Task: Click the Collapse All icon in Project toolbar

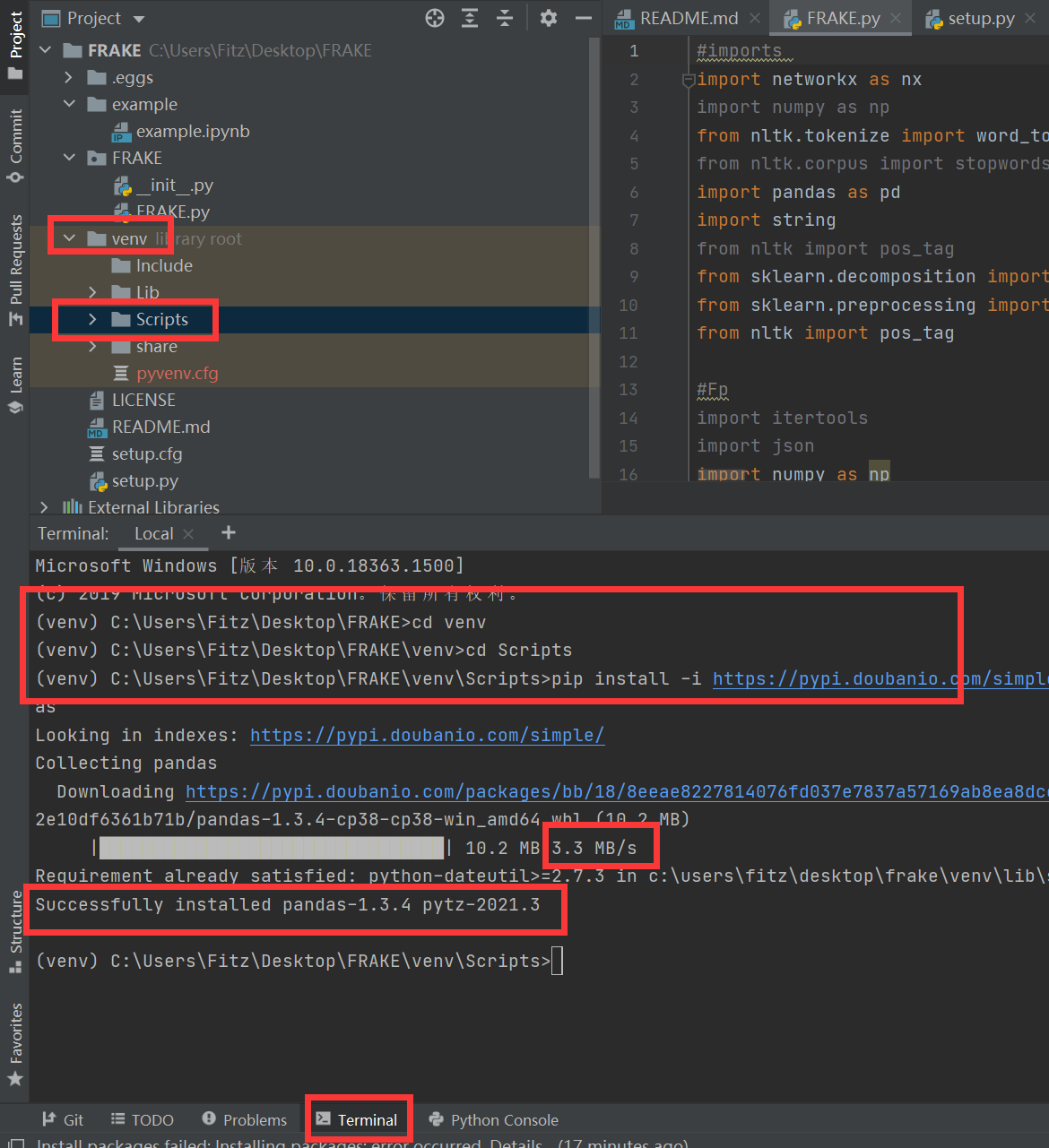Action: [505, 18]
